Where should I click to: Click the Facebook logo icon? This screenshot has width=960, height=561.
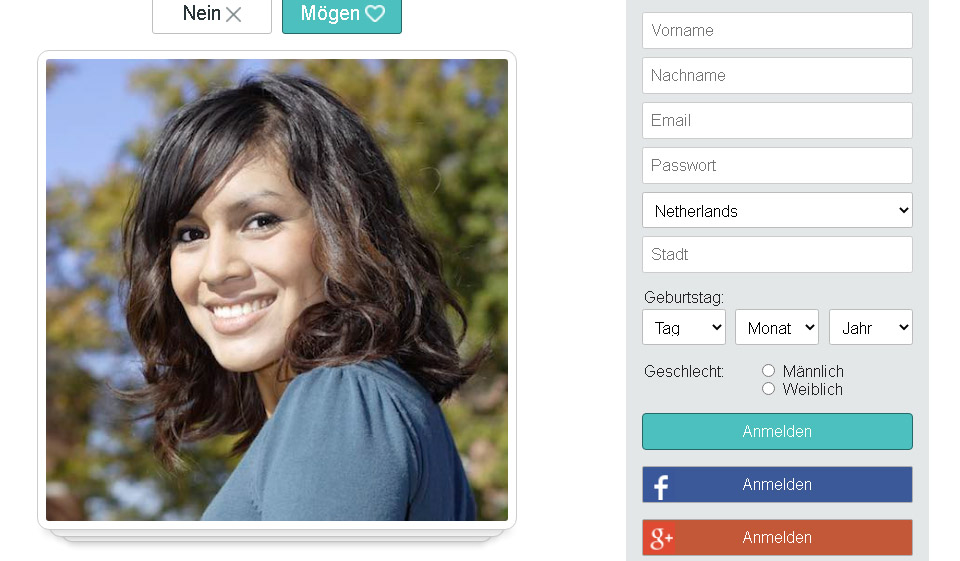coord(661,487)
